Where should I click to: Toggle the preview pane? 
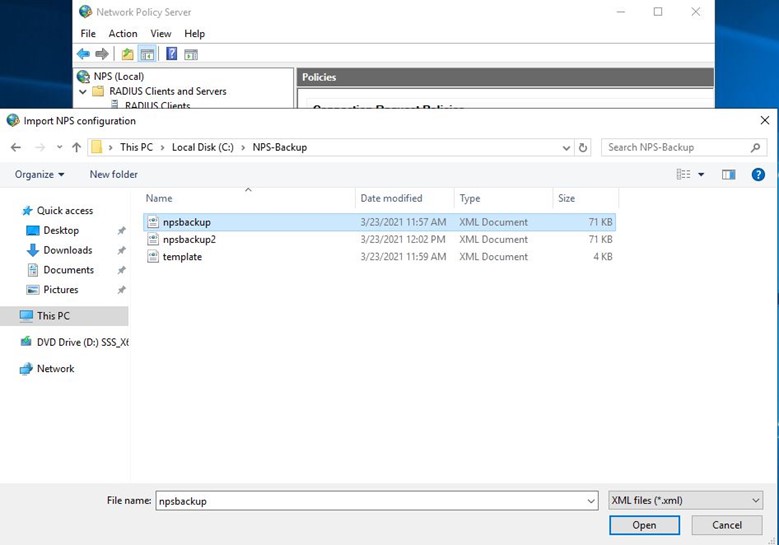pyautogui.click(x=728, y=174)
